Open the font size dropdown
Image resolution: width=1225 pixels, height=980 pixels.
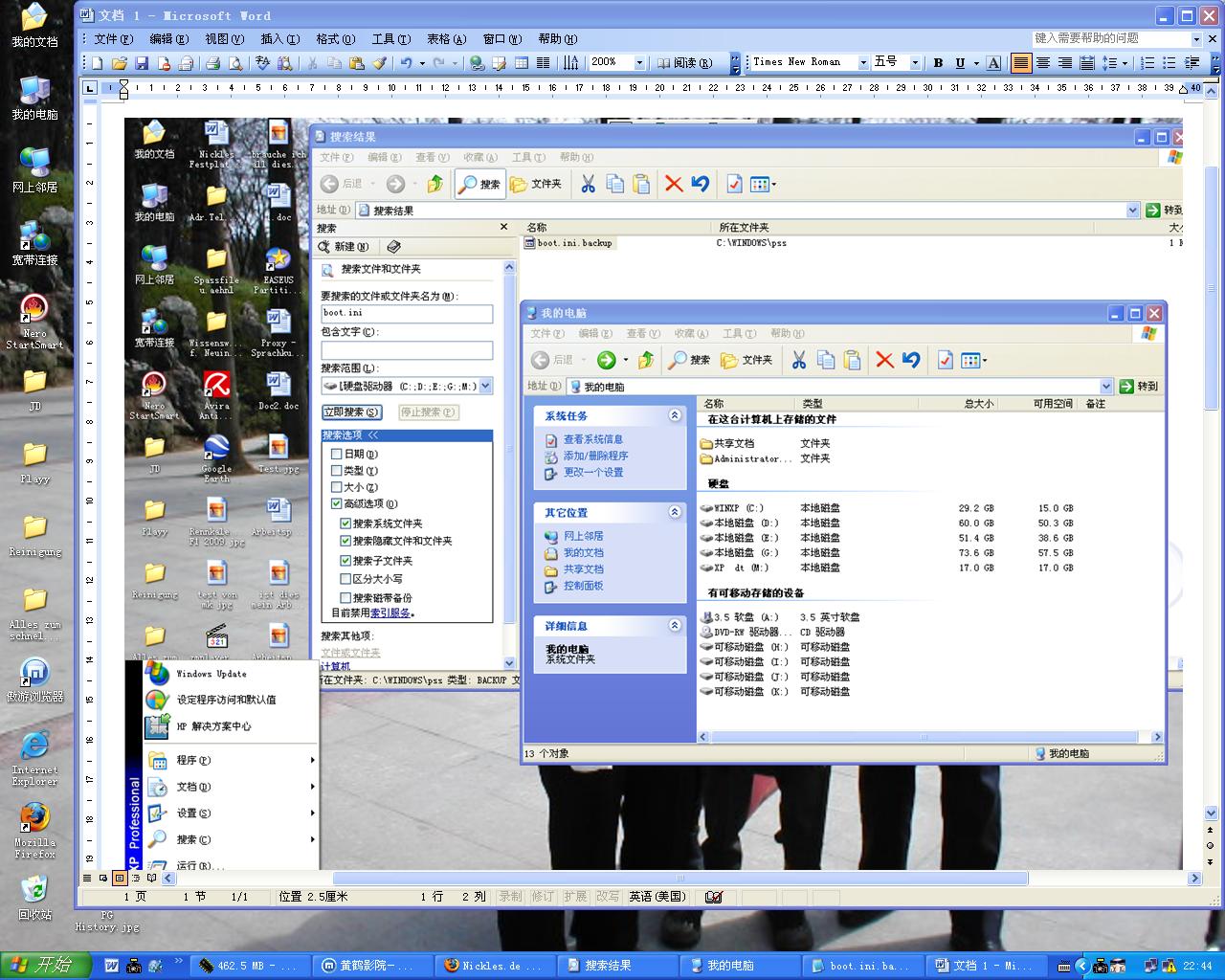[915, 63]
